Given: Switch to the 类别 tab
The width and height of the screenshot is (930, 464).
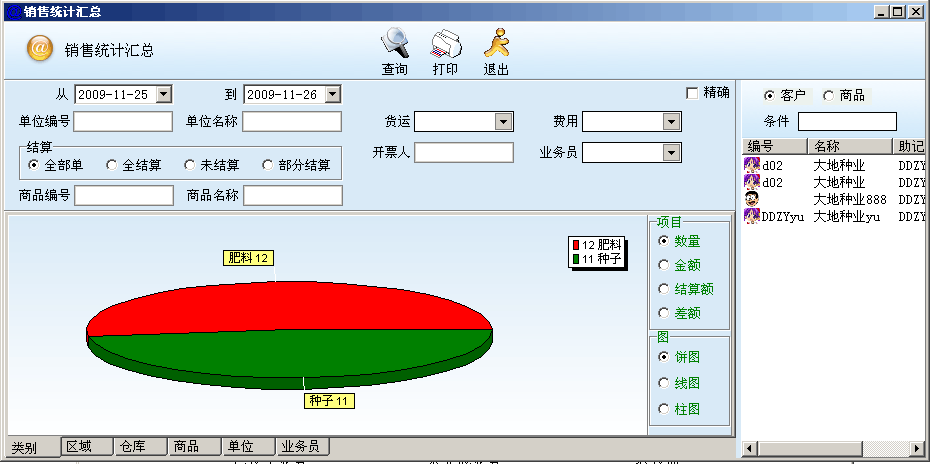Looking at the screenshot, I should [x=32, y=448].
